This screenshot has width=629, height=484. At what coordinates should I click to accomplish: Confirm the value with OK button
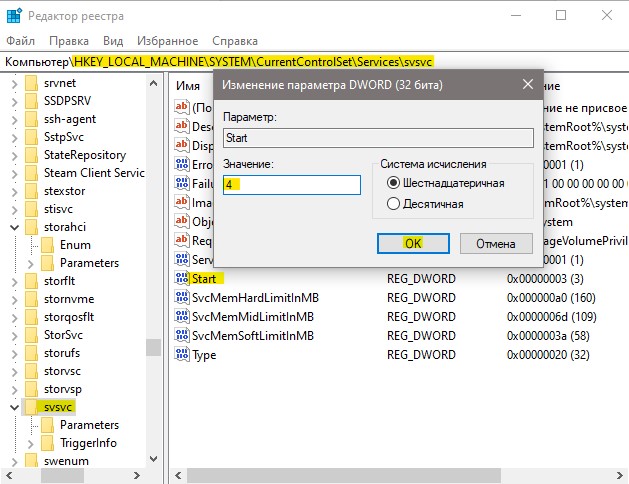tap(413, 243)
